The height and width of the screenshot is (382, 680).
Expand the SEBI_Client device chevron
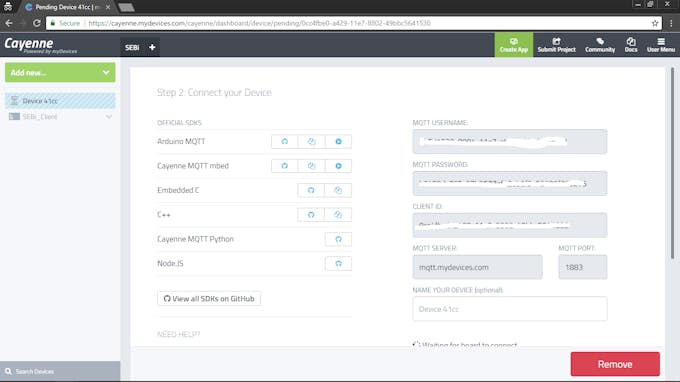click(x=109, y=117)
